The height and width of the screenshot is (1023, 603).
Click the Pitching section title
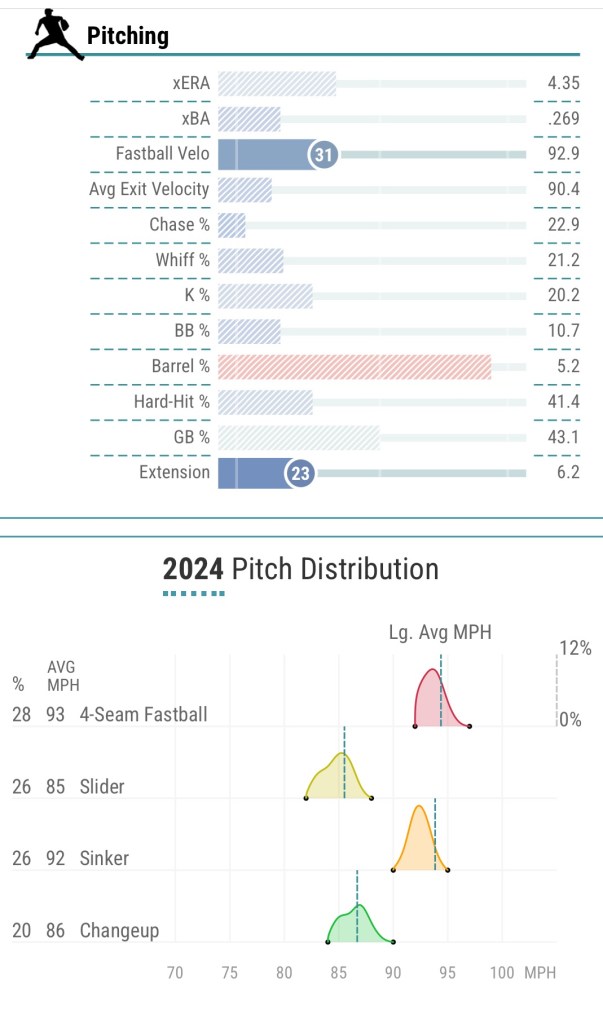point(128,37)
